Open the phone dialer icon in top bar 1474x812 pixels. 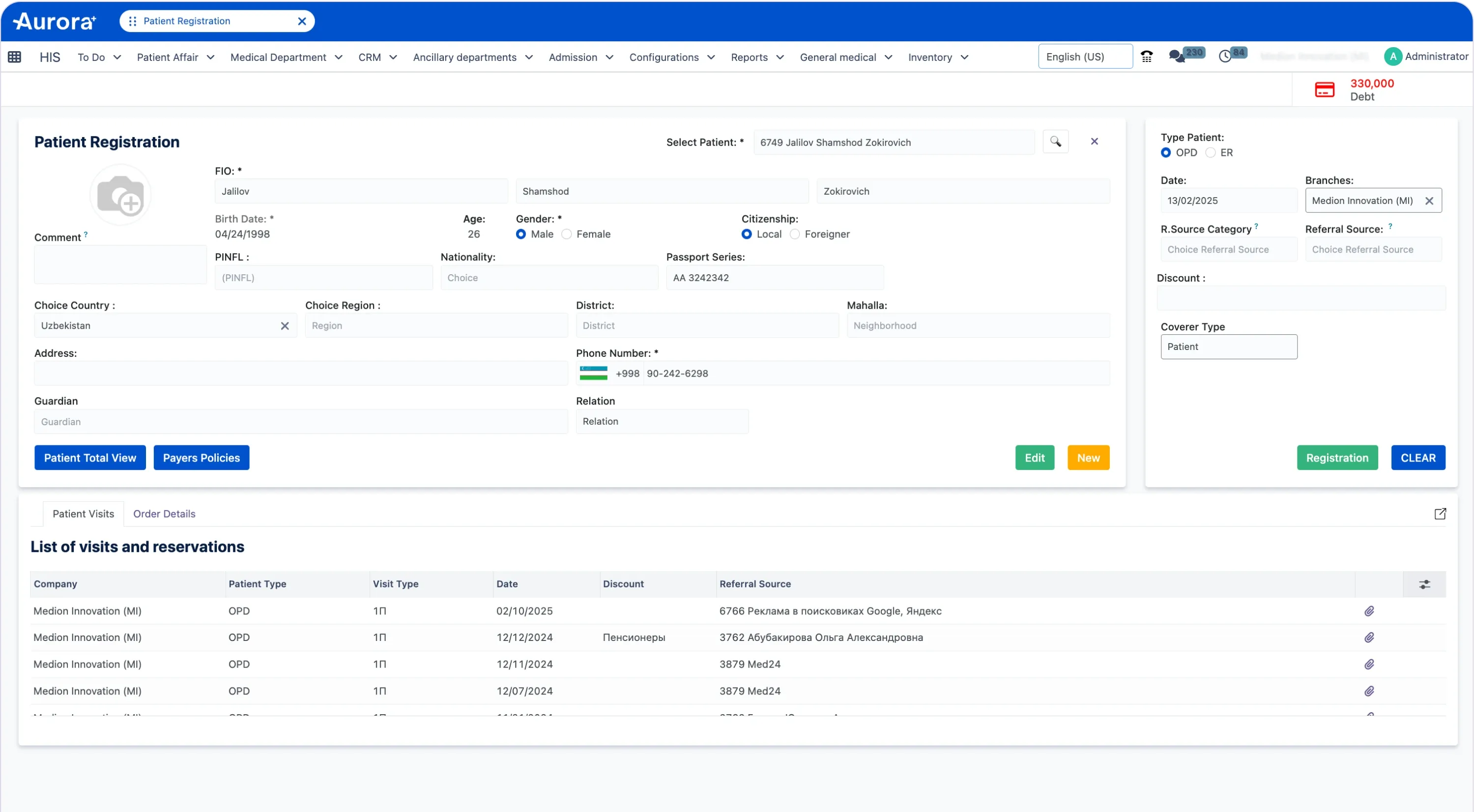[x=1148, y=56]
